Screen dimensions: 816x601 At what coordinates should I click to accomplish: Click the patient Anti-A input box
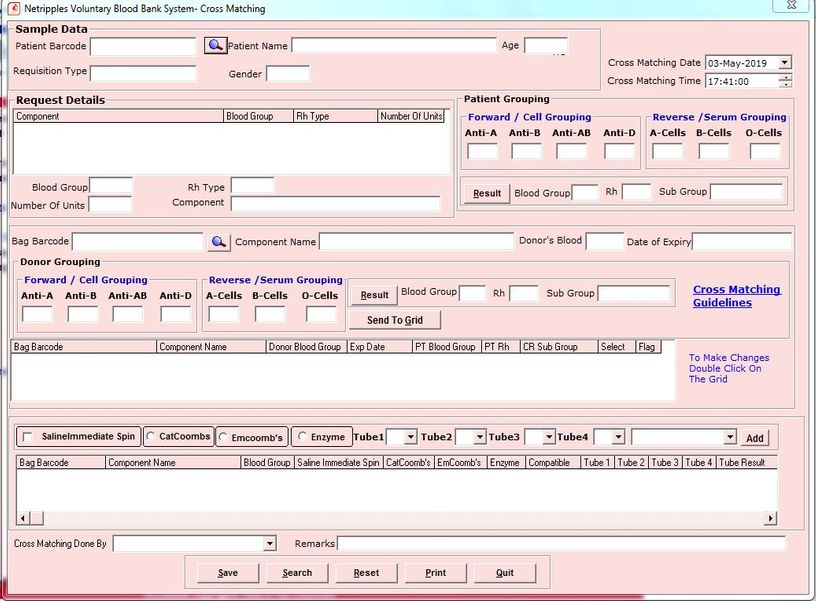(482, 151)
